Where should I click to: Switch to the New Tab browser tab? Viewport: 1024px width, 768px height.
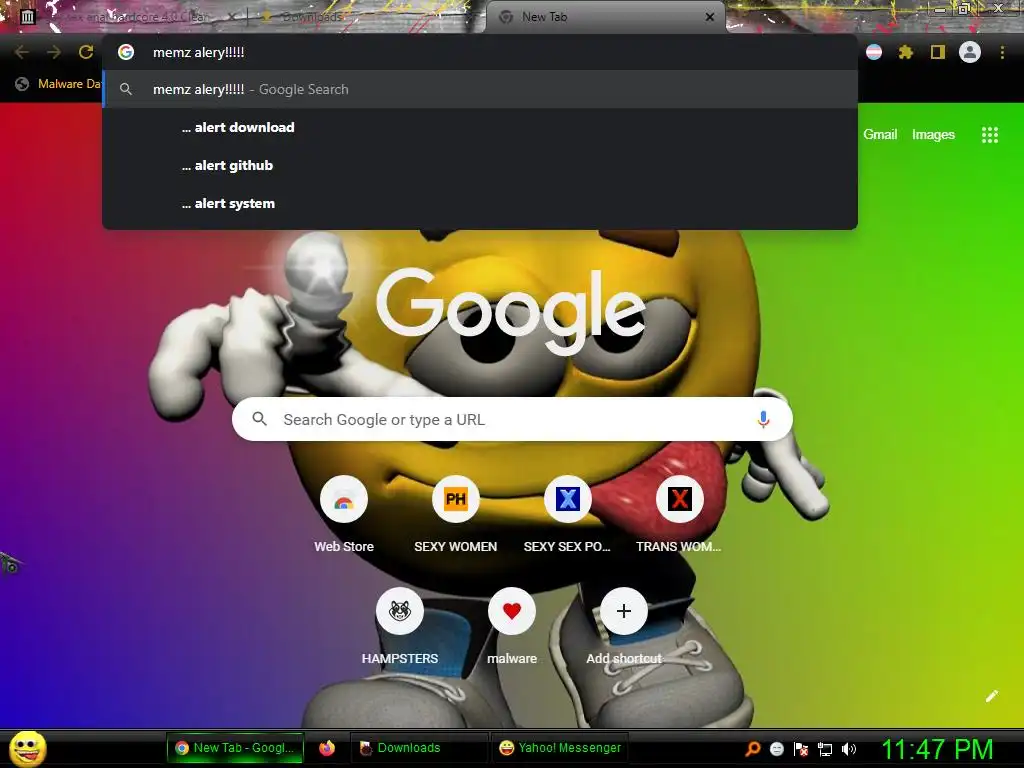(x=605, y=17)
